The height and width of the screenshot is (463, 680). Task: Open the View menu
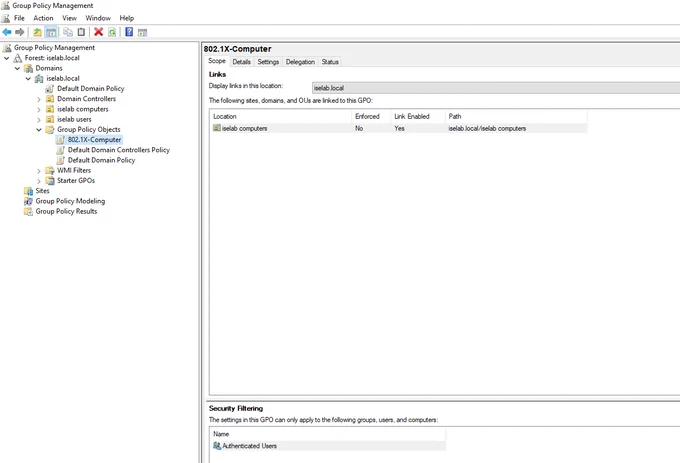tap(69, 18)
